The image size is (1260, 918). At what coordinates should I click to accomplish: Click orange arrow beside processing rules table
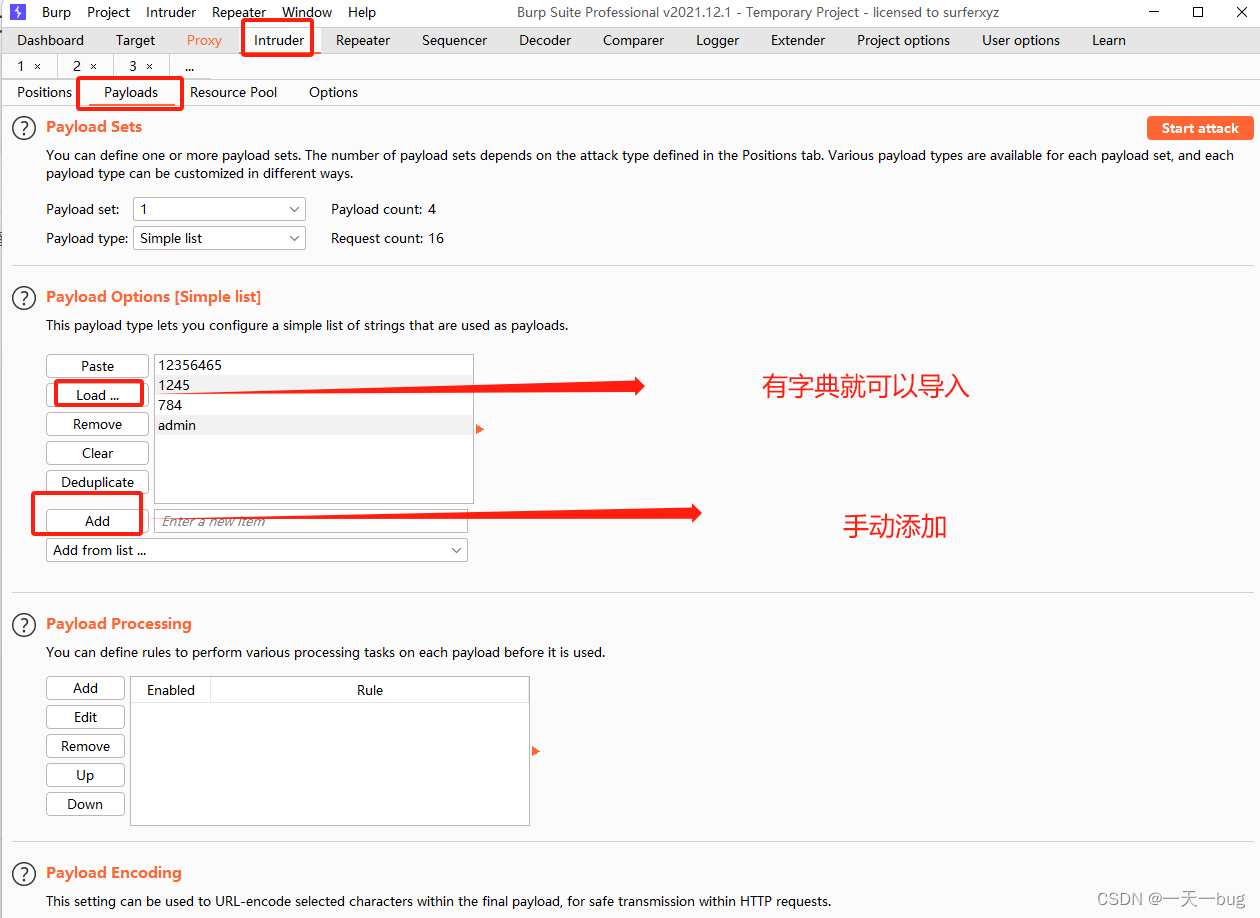tap(536, 751)
